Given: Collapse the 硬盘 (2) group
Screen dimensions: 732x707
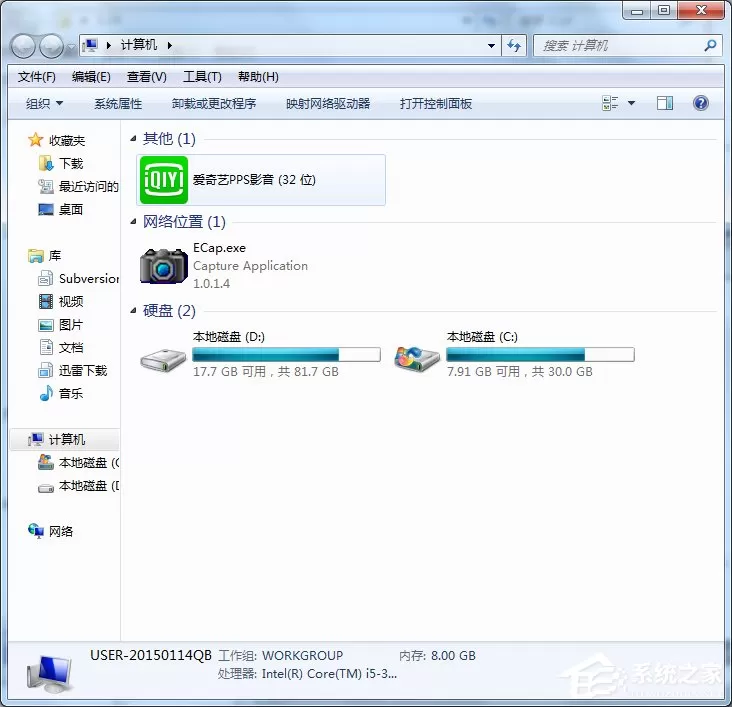Looking at the screenshot, I should pyautogui.click(x=133, y=311).
